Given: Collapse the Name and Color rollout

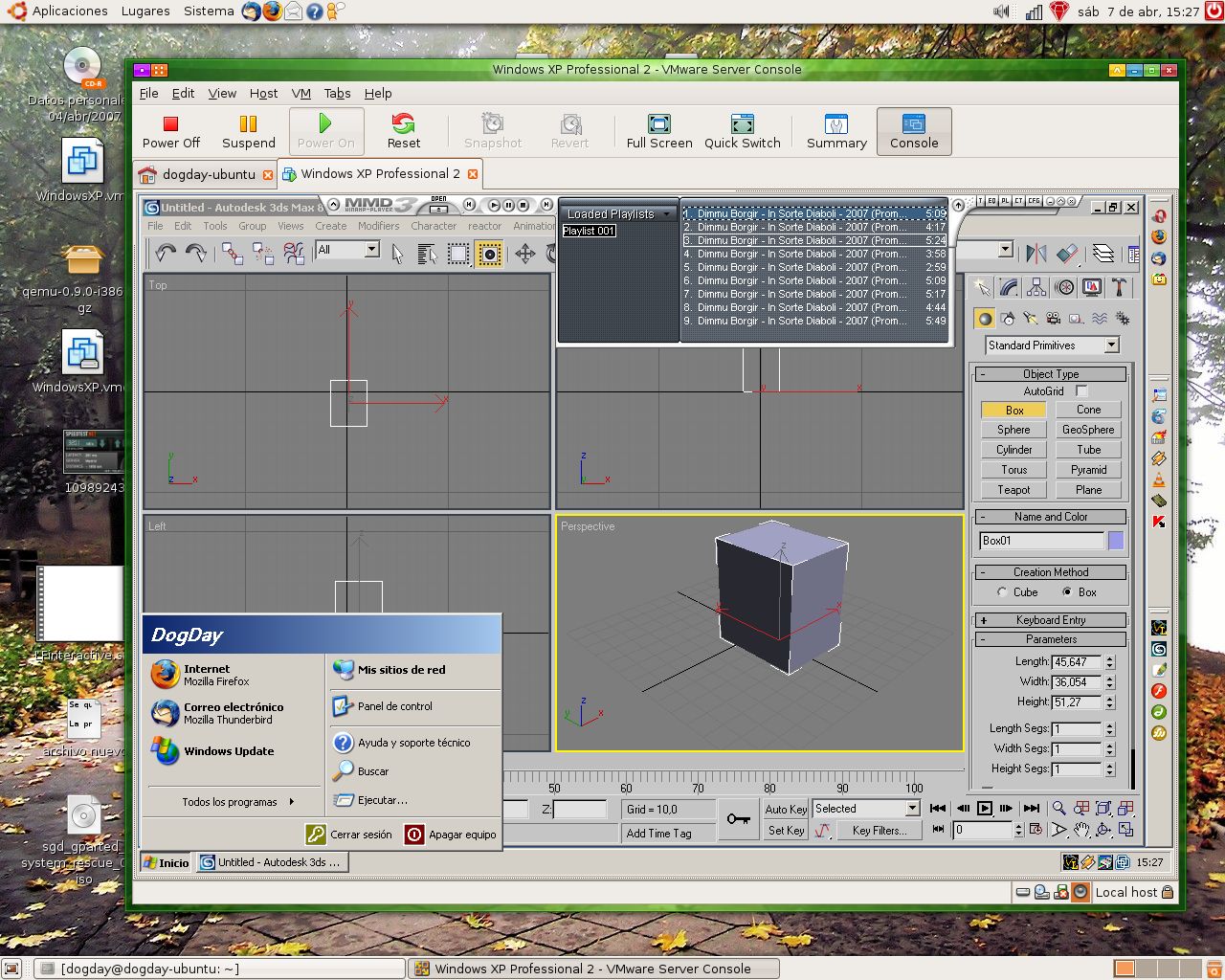Looking at the screenshot, I should click(1051, 517).
